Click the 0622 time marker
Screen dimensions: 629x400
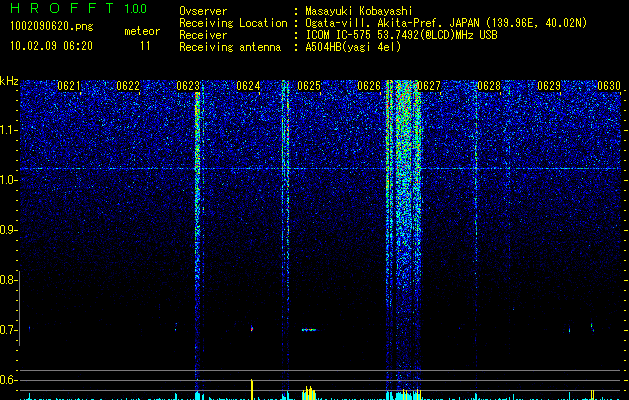click(128, 86)
